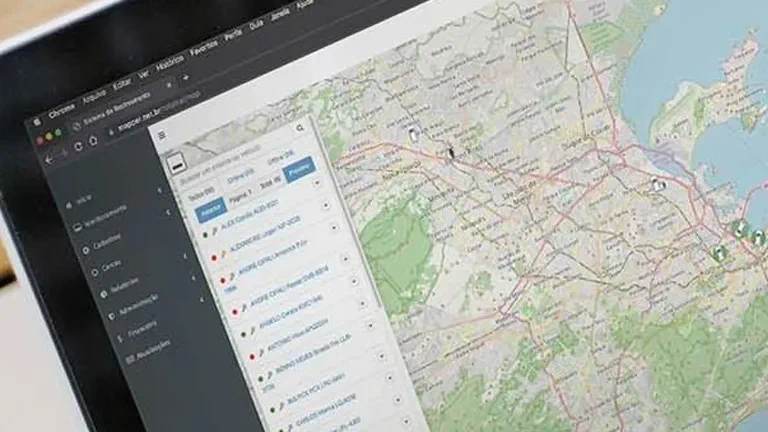
Task: Click the white vehicle marker west of the black one
Action: 413,134
